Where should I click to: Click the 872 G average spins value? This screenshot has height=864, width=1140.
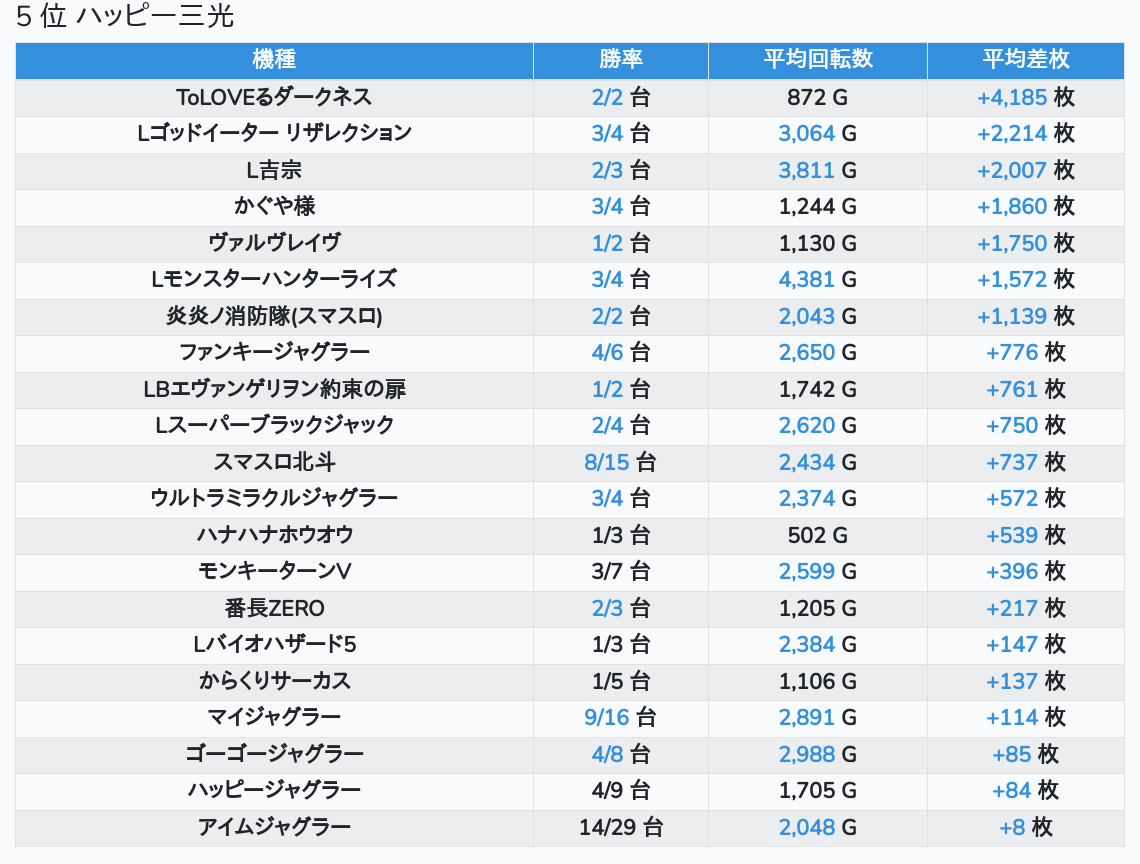pyautogui.click(x=818, y=97)
